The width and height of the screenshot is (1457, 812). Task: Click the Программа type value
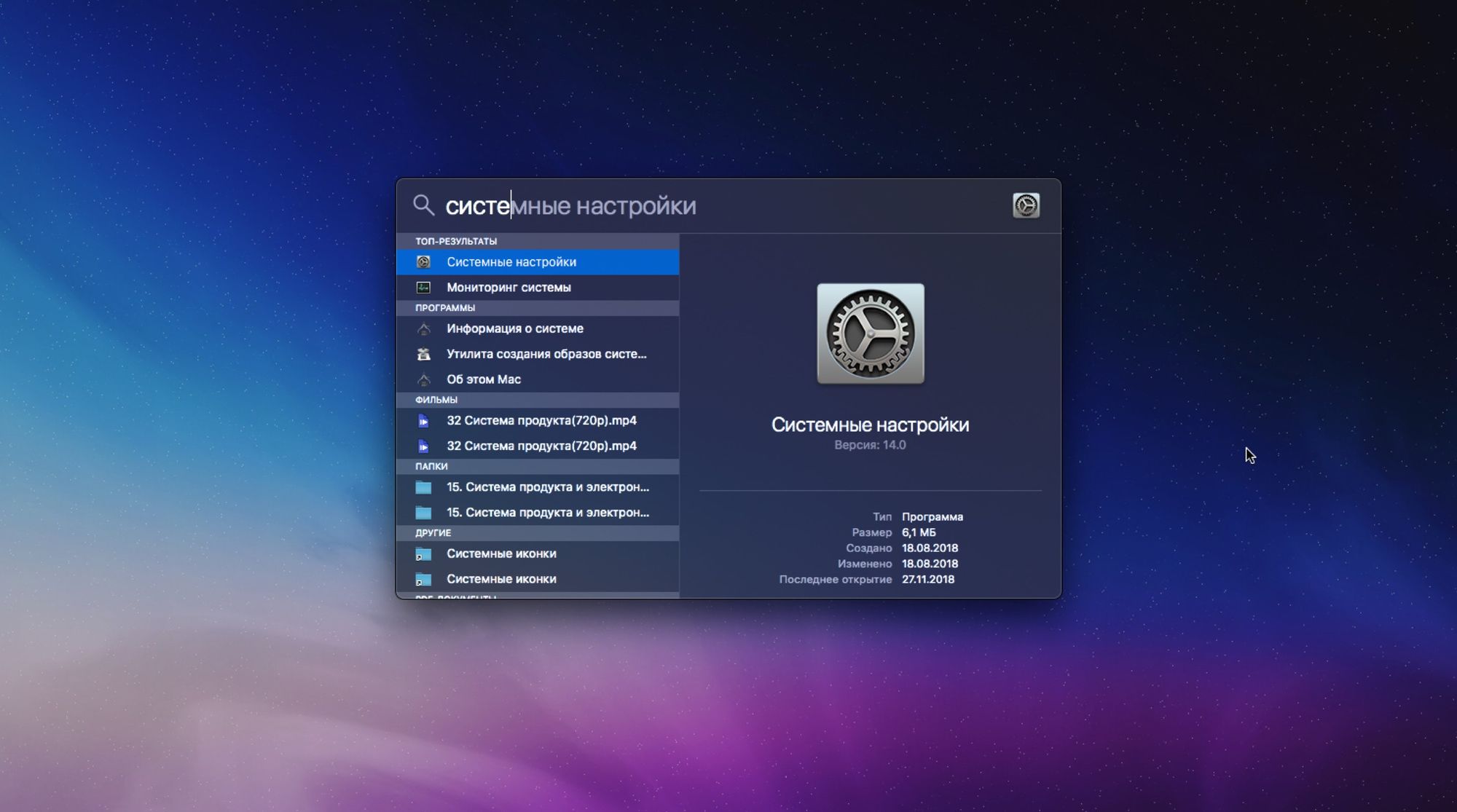click(x=932, y=517)
